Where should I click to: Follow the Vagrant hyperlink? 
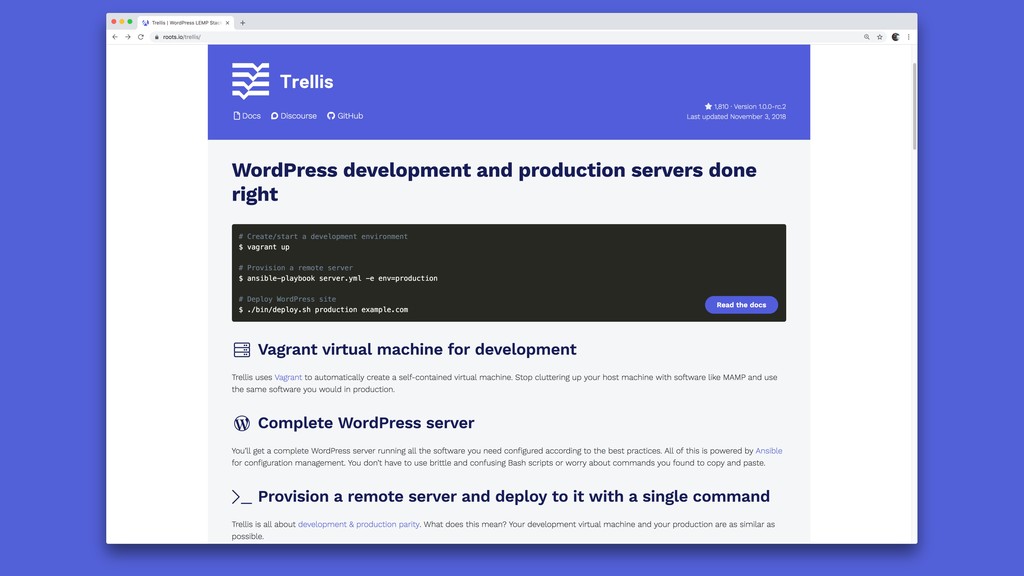[x=288, y=377]
